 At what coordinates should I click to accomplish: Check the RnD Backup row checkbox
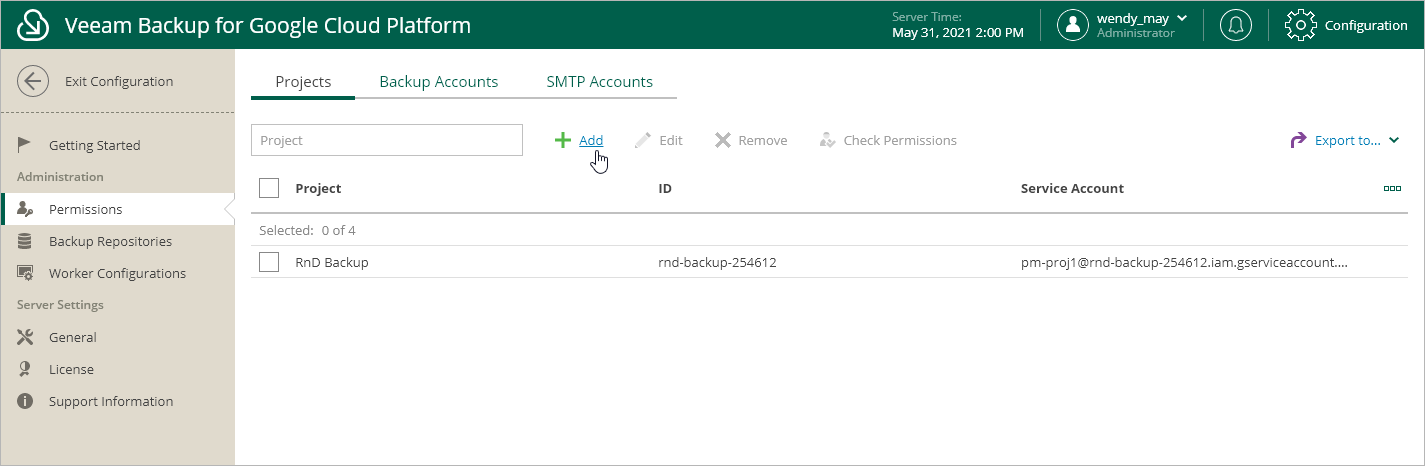(x=269, y=262)
